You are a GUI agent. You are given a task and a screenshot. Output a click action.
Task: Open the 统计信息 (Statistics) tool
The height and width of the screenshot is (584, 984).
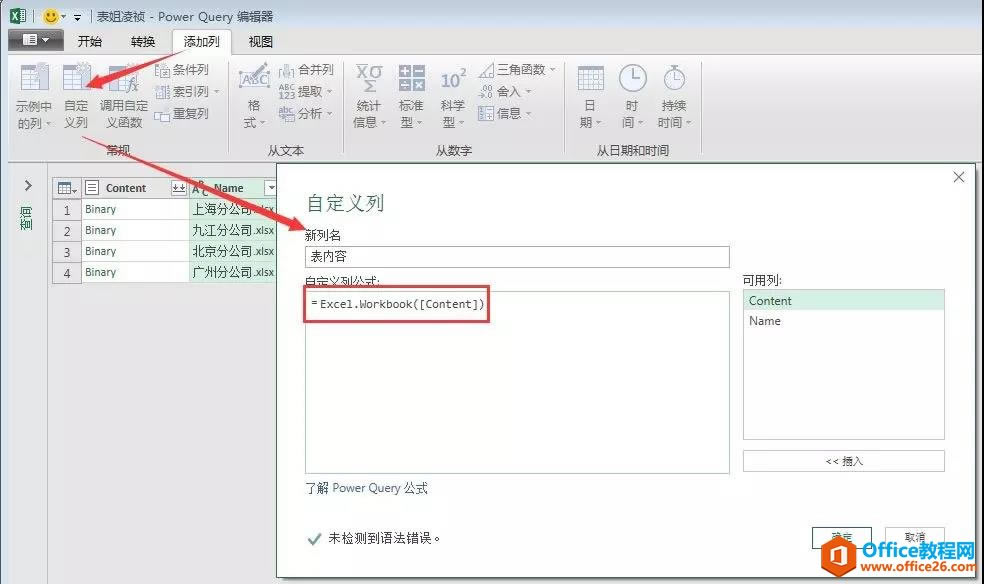(x=368, y=95)
